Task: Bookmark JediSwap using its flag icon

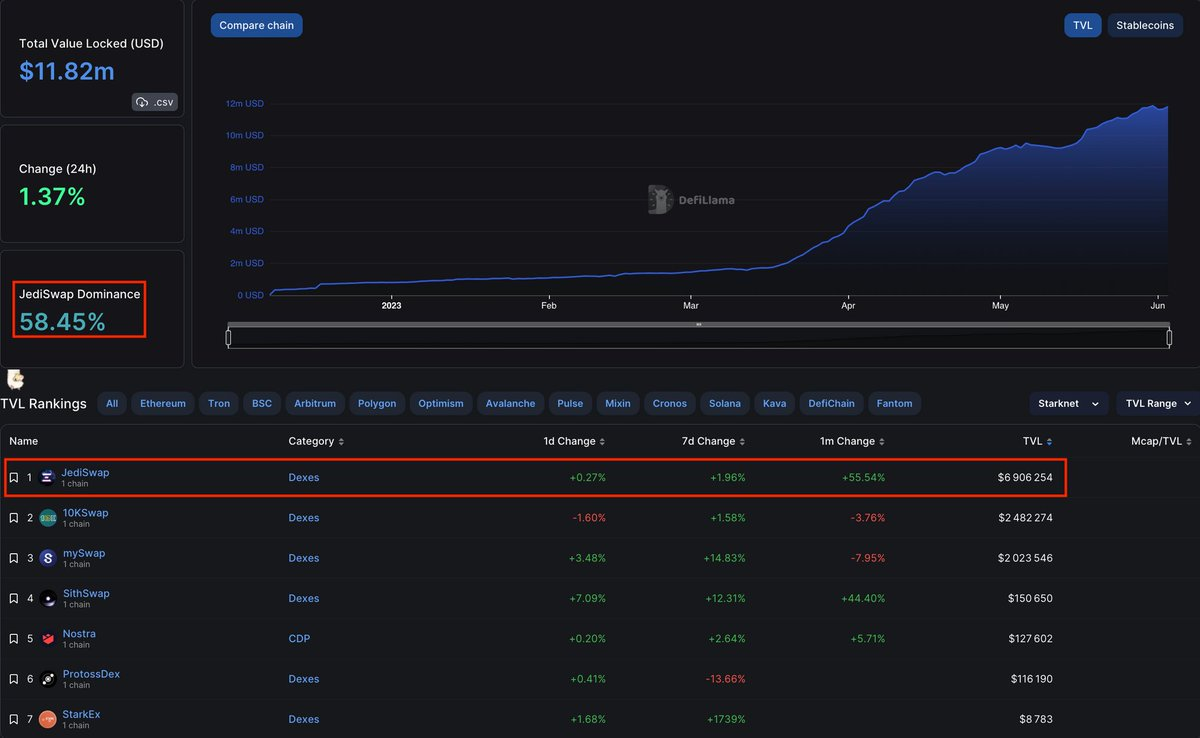Action: 13,477
